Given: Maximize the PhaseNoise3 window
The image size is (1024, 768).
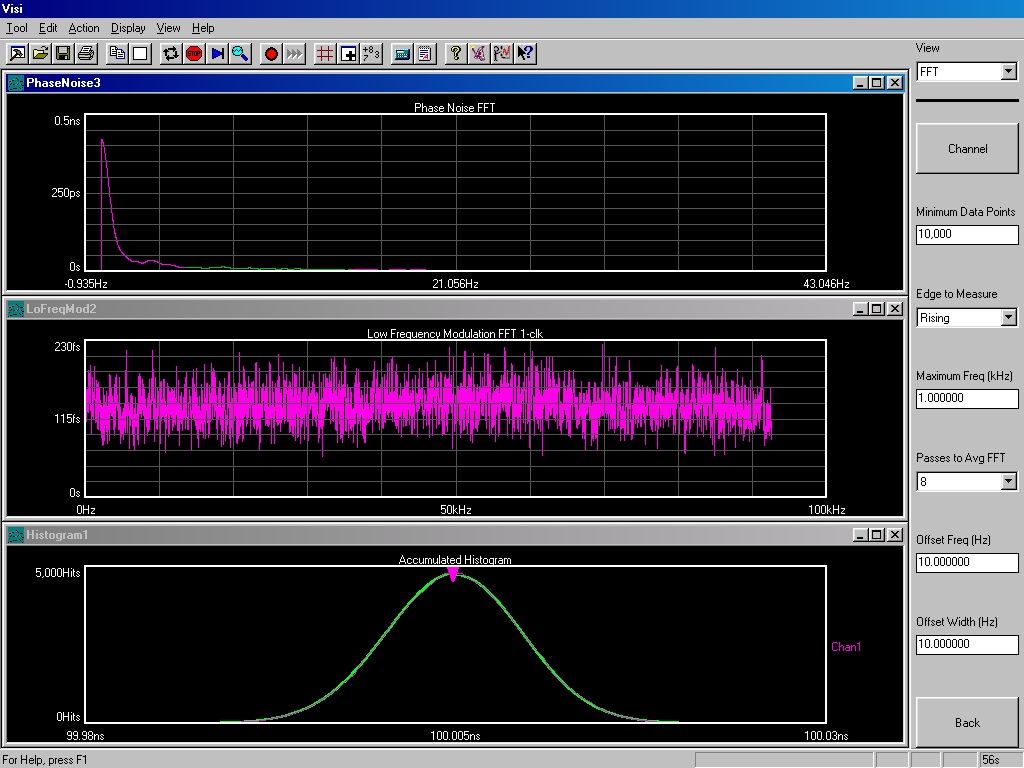Looking at the screenshot, I should click(x=877, y=83).
